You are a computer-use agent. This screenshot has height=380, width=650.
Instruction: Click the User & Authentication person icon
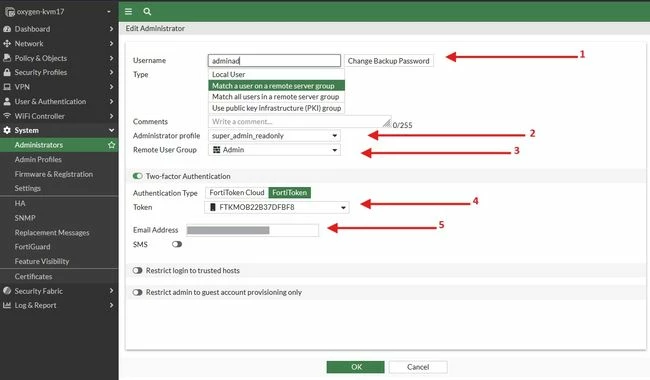click(7, 102)
